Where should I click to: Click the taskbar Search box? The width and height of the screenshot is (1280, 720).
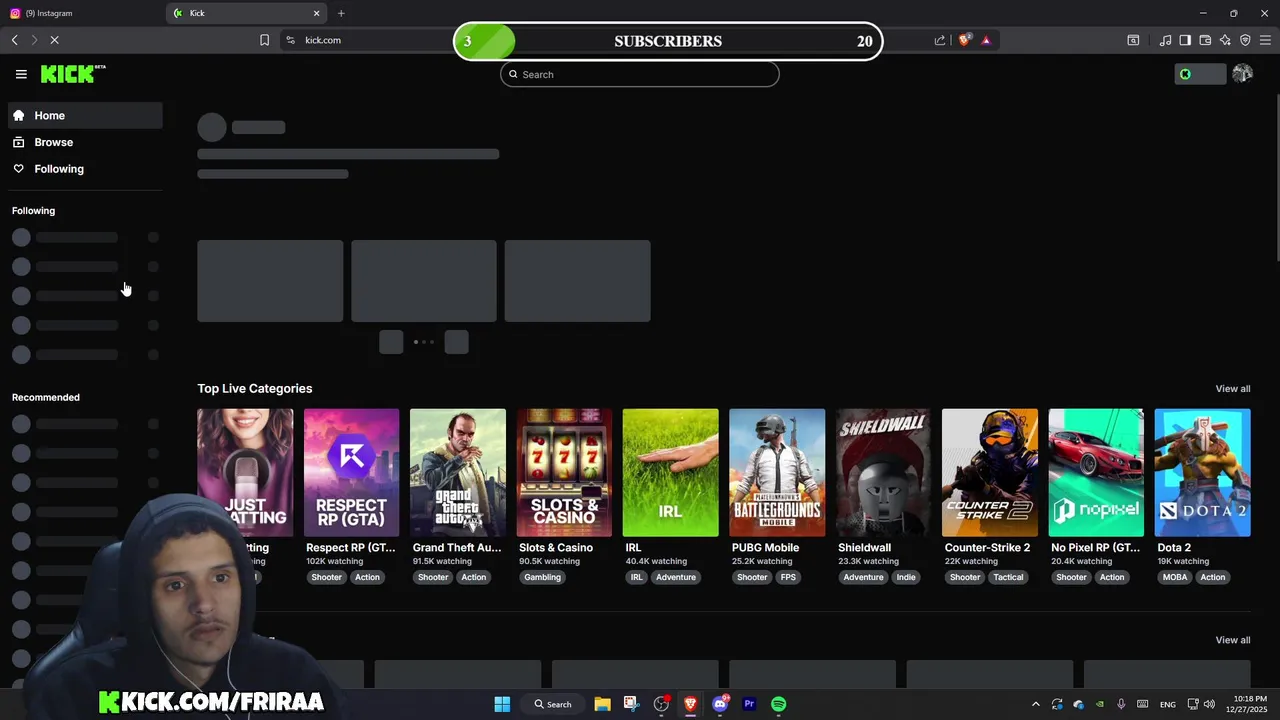553,704
